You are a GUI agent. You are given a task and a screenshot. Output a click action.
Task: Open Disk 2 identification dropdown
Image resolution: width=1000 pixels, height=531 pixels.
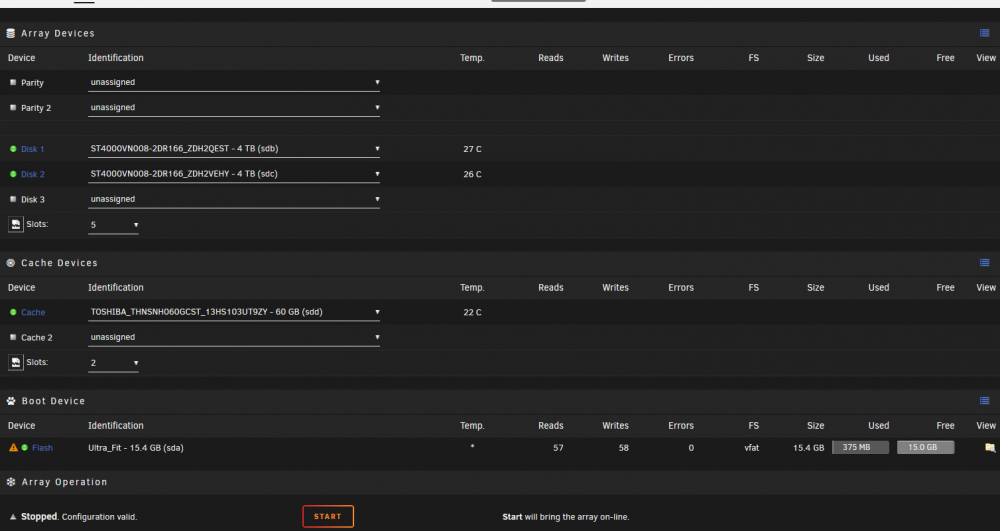pyautogui.click(x=234, y=174)
